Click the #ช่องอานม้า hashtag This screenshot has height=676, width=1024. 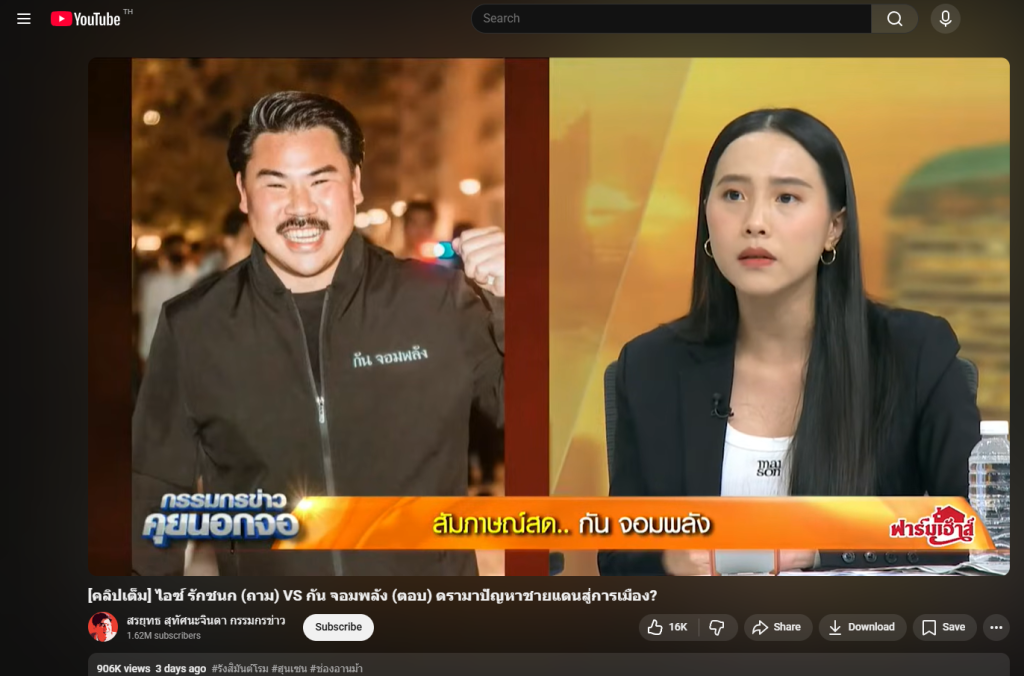(336, 668)
